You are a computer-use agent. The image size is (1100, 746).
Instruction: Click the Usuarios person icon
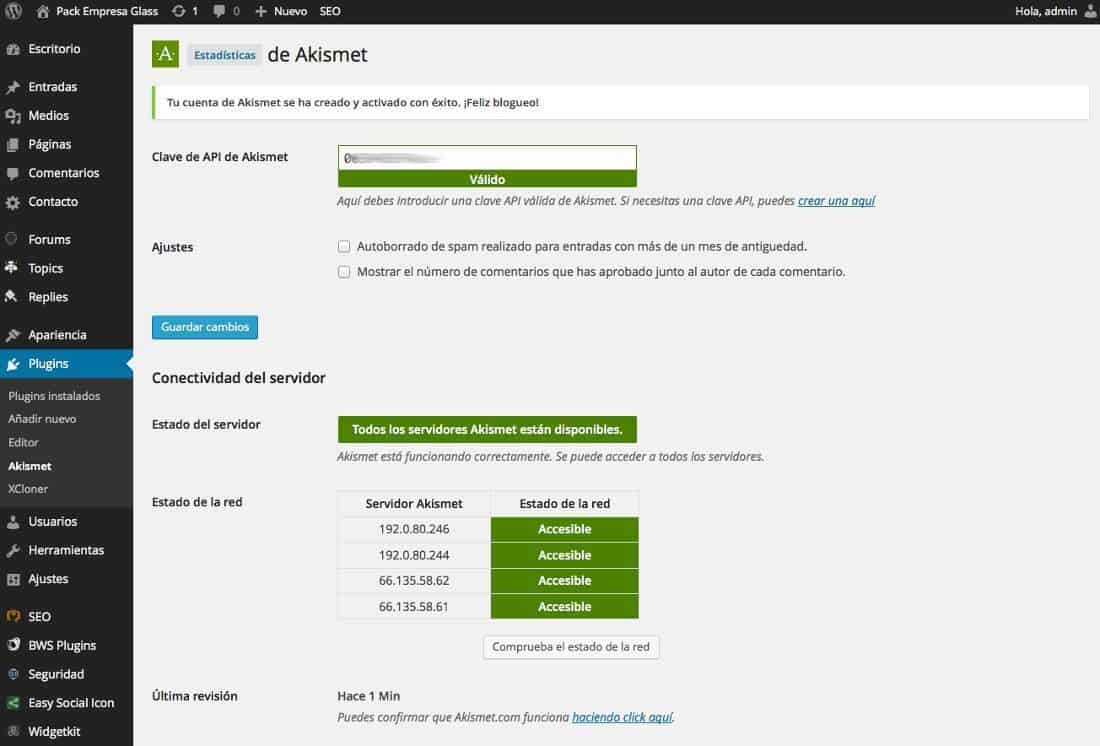coord(13,522)
